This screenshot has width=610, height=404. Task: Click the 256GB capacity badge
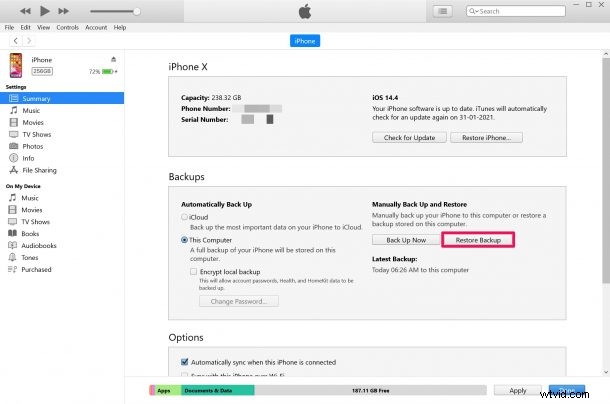42,71
